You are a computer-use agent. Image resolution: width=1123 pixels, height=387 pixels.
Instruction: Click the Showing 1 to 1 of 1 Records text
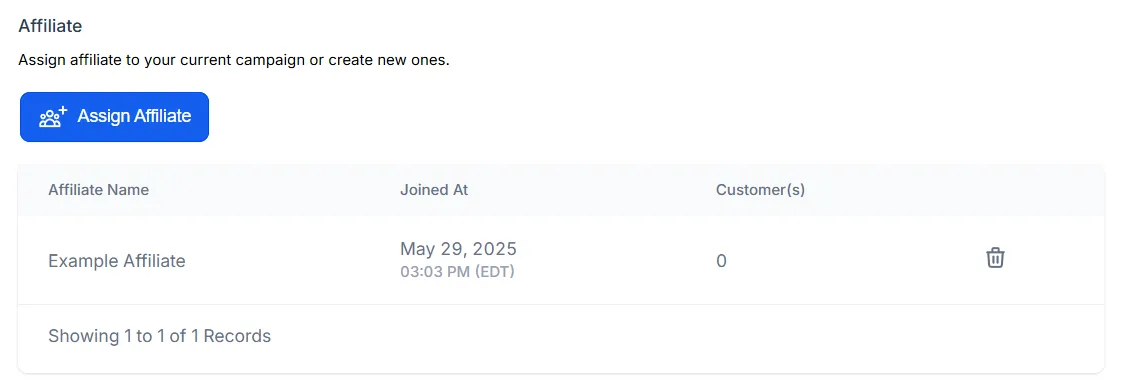160,336
